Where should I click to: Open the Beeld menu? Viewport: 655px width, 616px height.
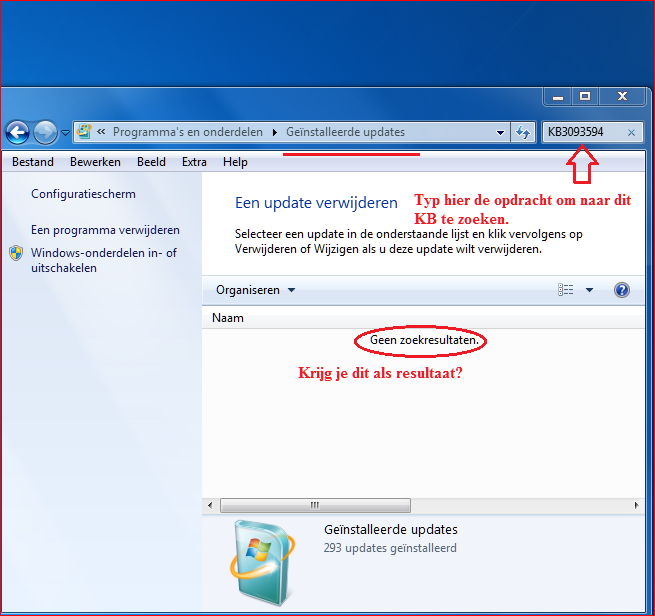pyautogui.click(x=151, y=162)
